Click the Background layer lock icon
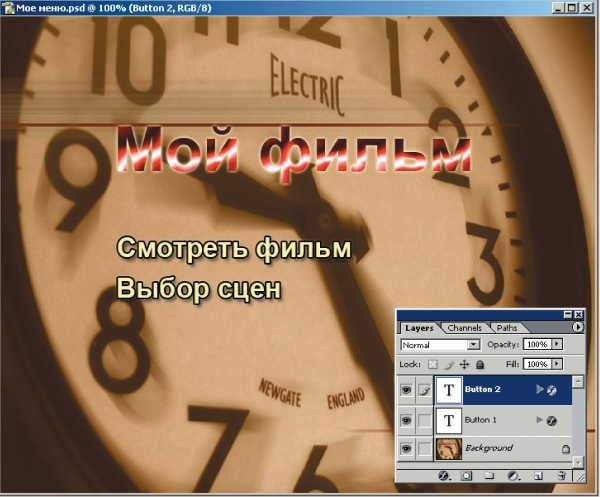 [x=566, y=449]
